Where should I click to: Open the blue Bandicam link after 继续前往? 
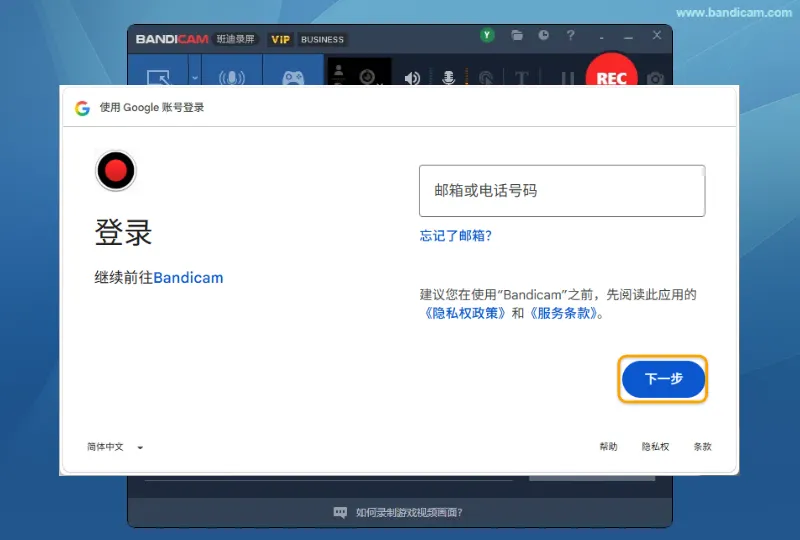(188, 278)
